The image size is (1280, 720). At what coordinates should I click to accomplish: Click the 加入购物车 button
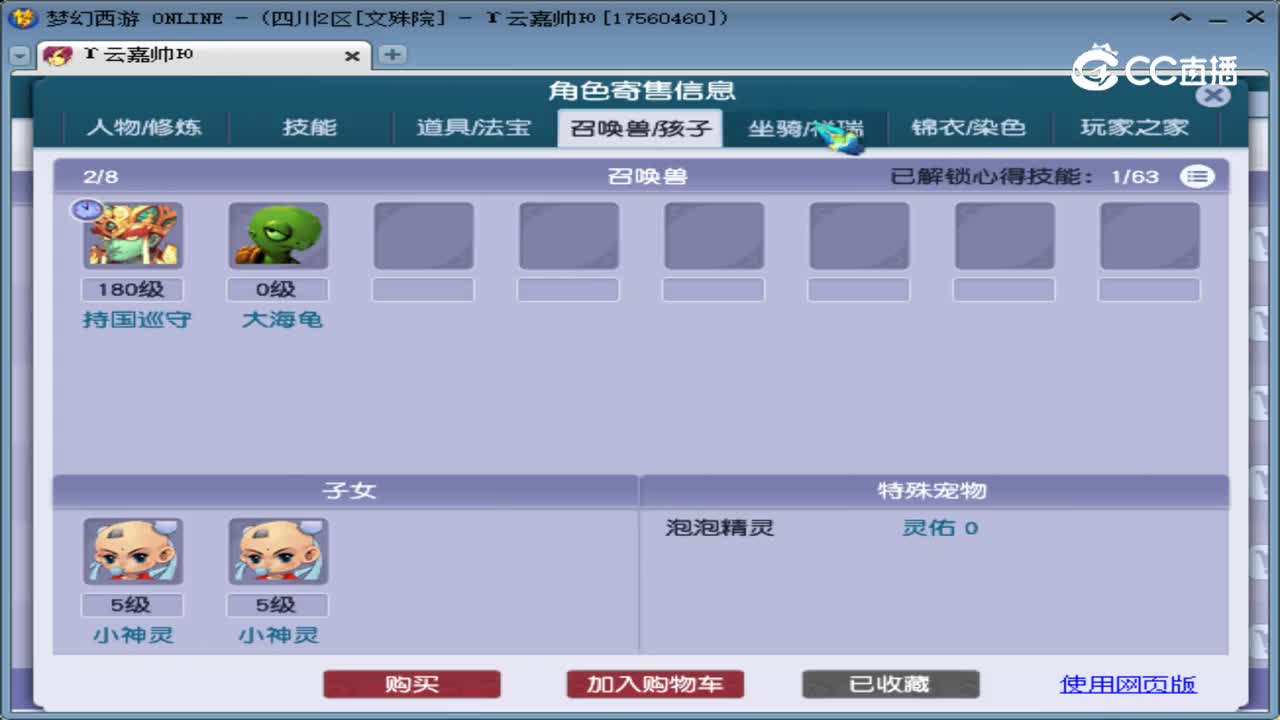(655, 684)
